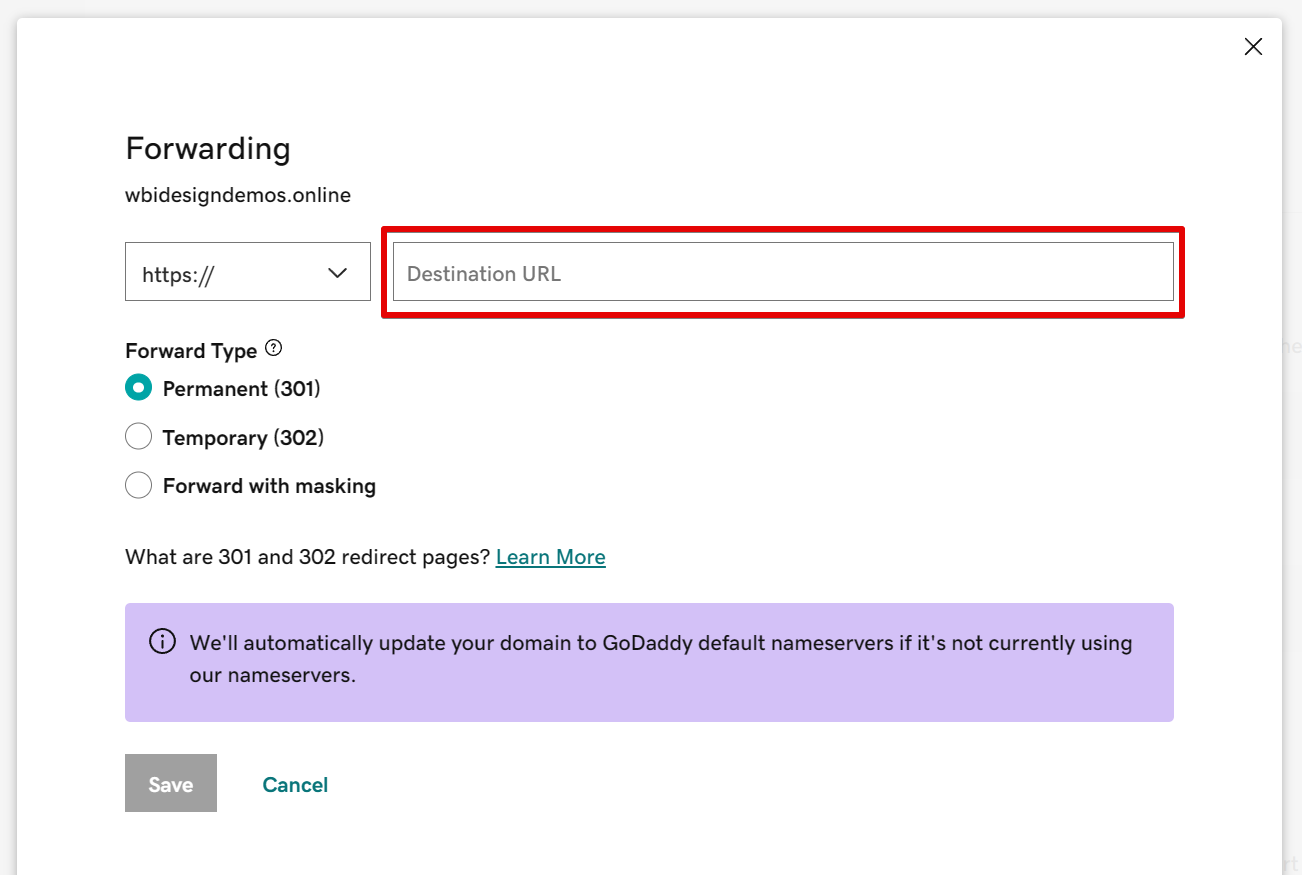Close the Forwarding dialog with the X
The image size is (1302, 875).
pos(1253,47)
